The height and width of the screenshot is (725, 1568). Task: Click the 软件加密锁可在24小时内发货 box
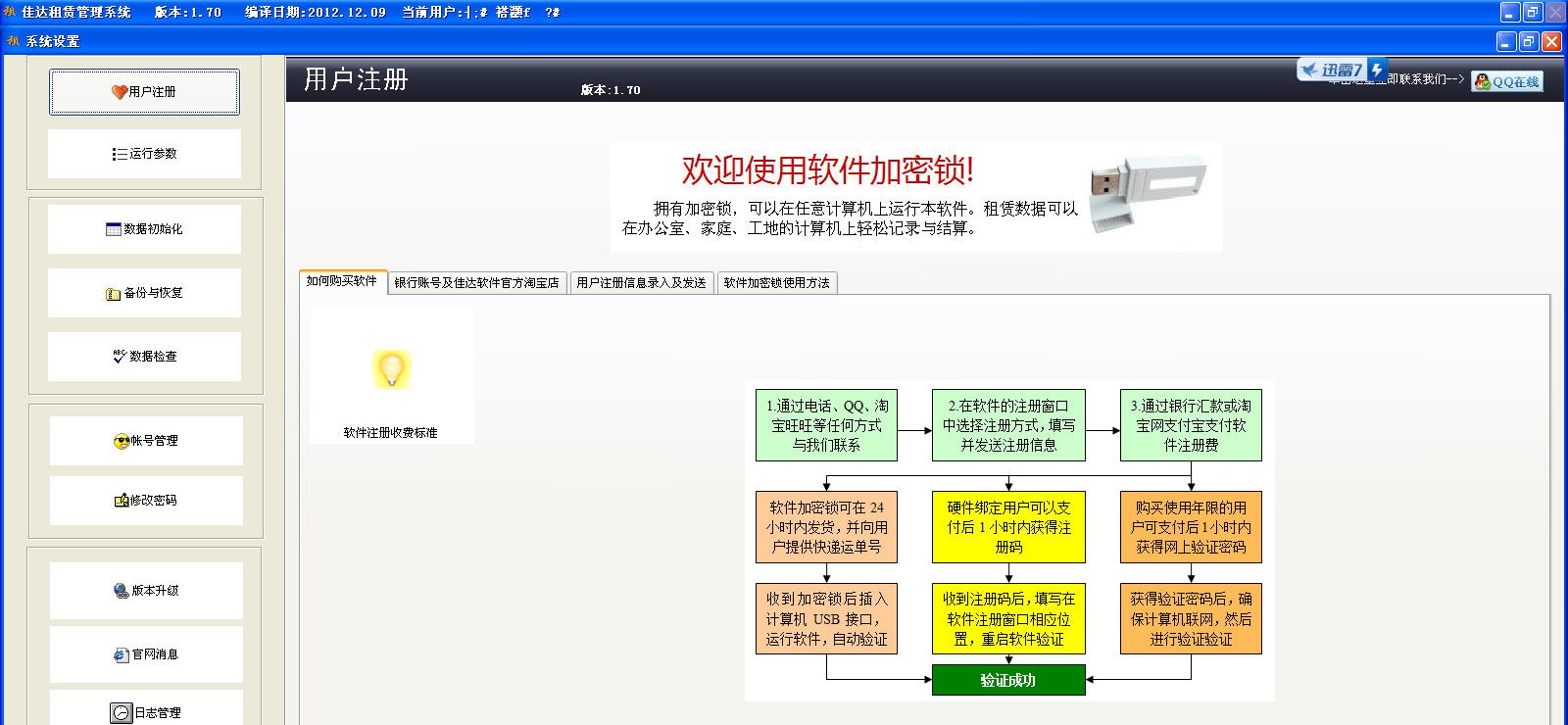pyautogui.click(x=826, y=527)
